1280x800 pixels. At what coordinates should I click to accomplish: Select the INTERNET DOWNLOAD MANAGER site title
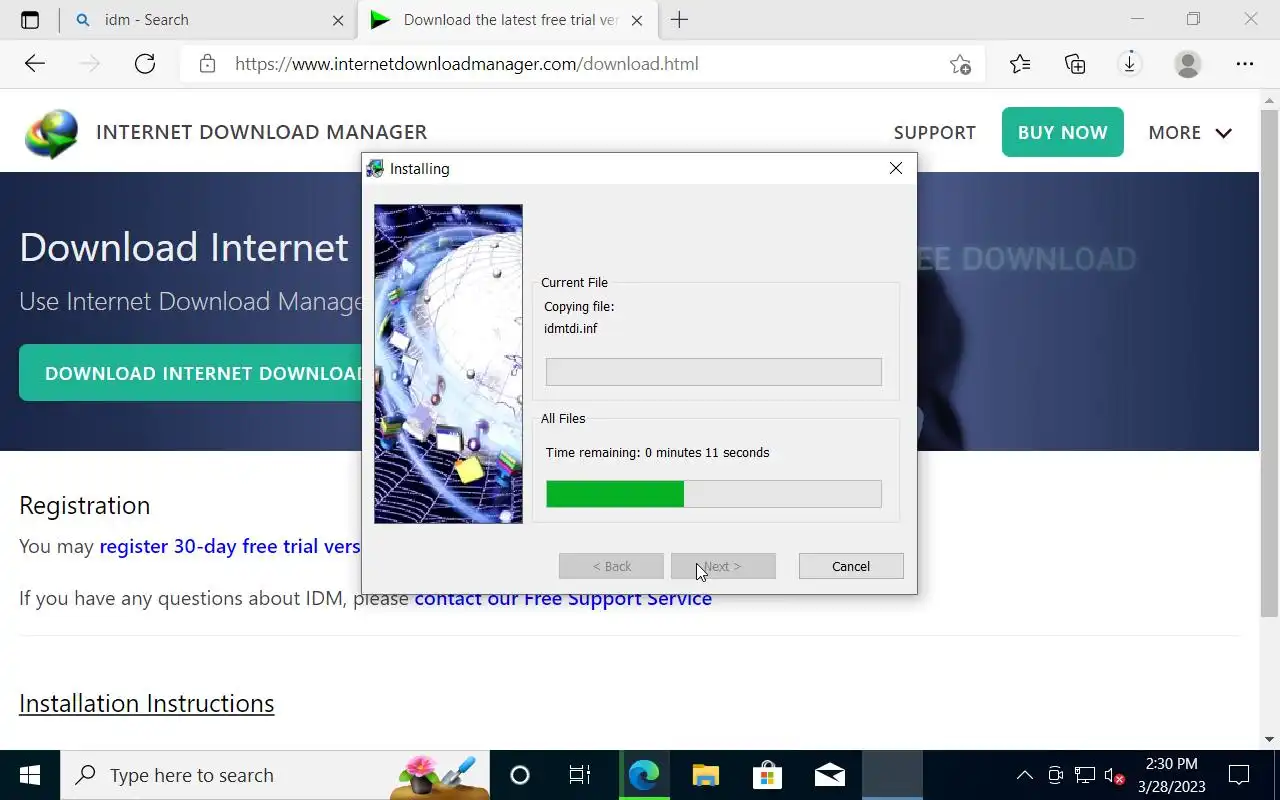tap(262, 132)
